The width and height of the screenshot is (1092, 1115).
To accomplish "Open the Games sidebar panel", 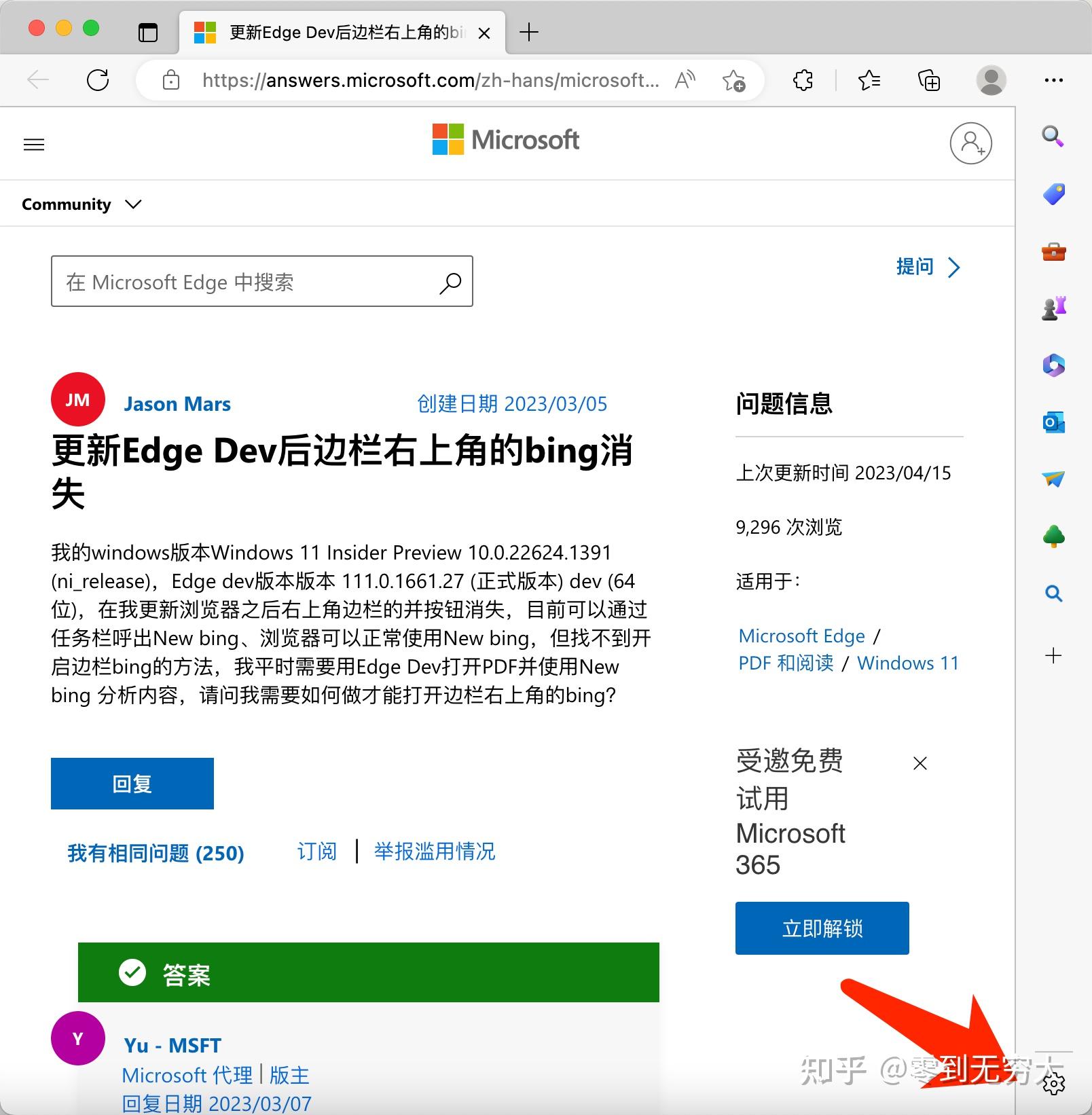I will (x=1053, y=308).
